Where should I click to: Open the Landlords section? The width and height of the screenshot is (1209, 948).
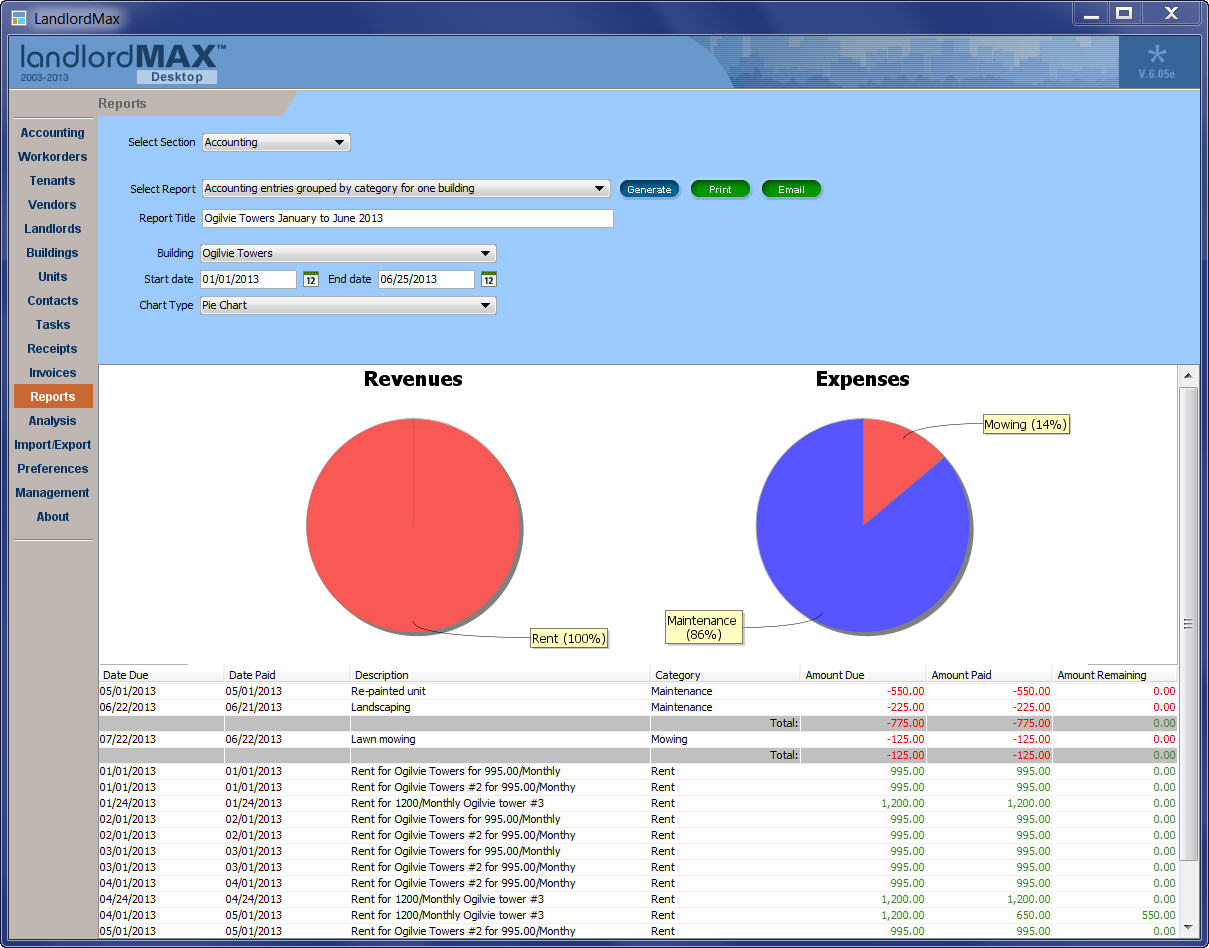click(x=53, y=229)
